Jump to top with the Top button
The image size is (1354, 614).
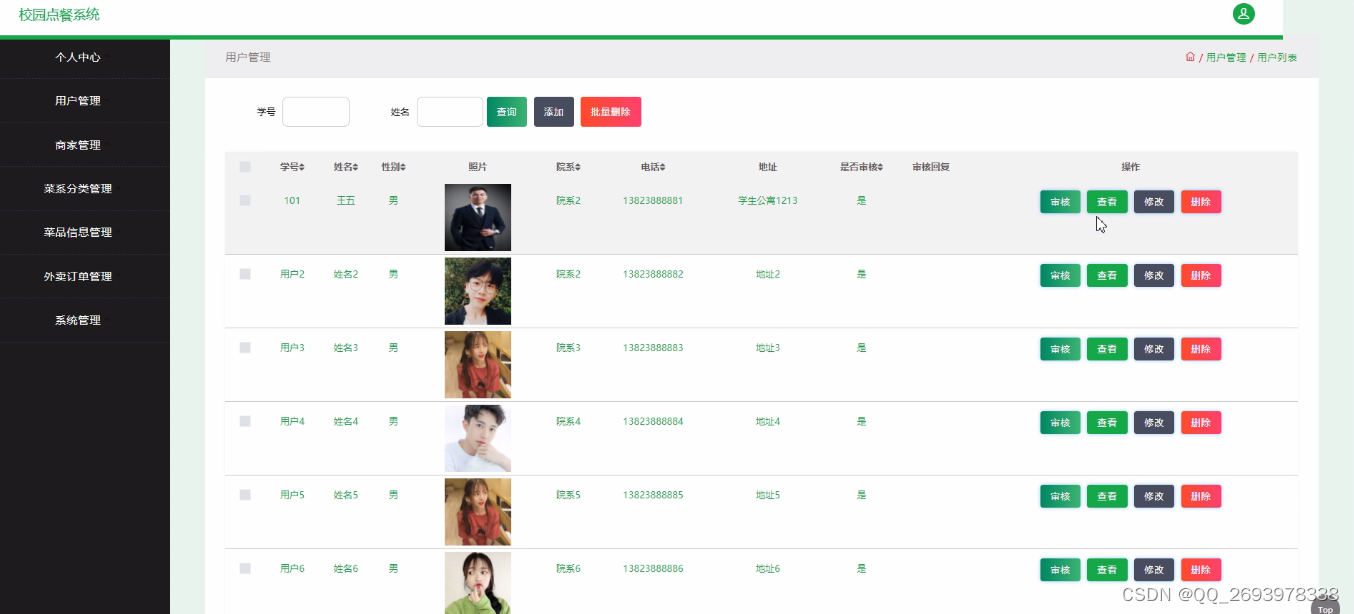[x=1325, y=606]
